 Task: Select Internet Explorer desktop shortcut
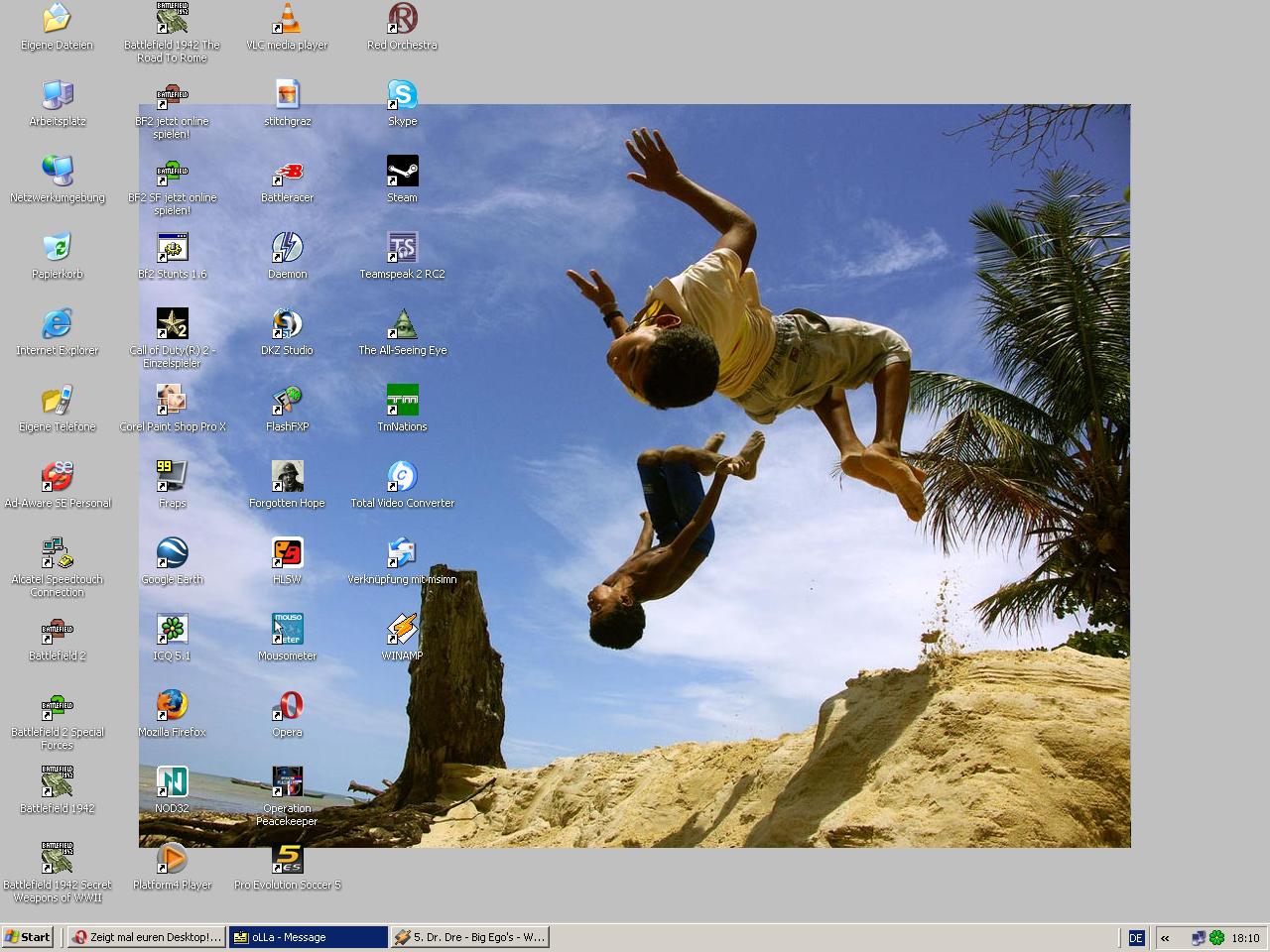point(58,323)
